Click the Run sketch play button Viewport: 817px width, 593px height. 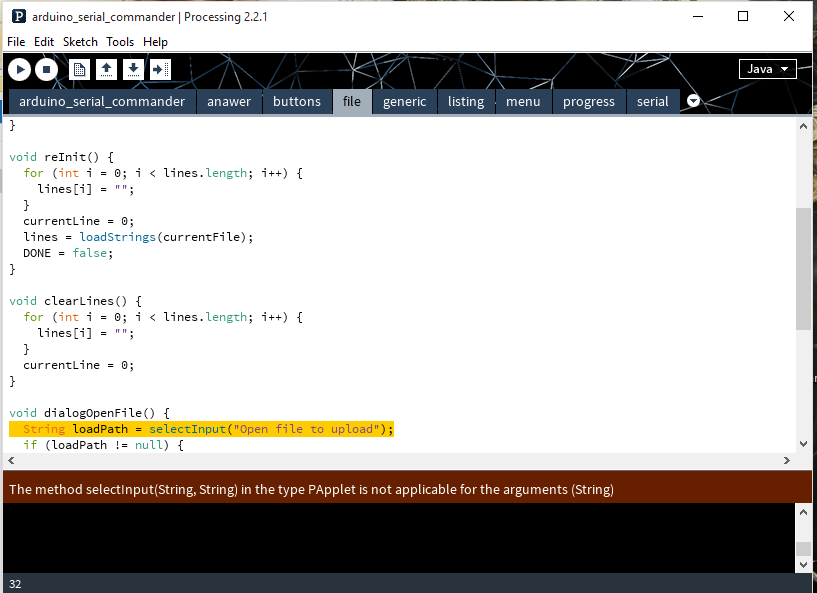[19, 69]
